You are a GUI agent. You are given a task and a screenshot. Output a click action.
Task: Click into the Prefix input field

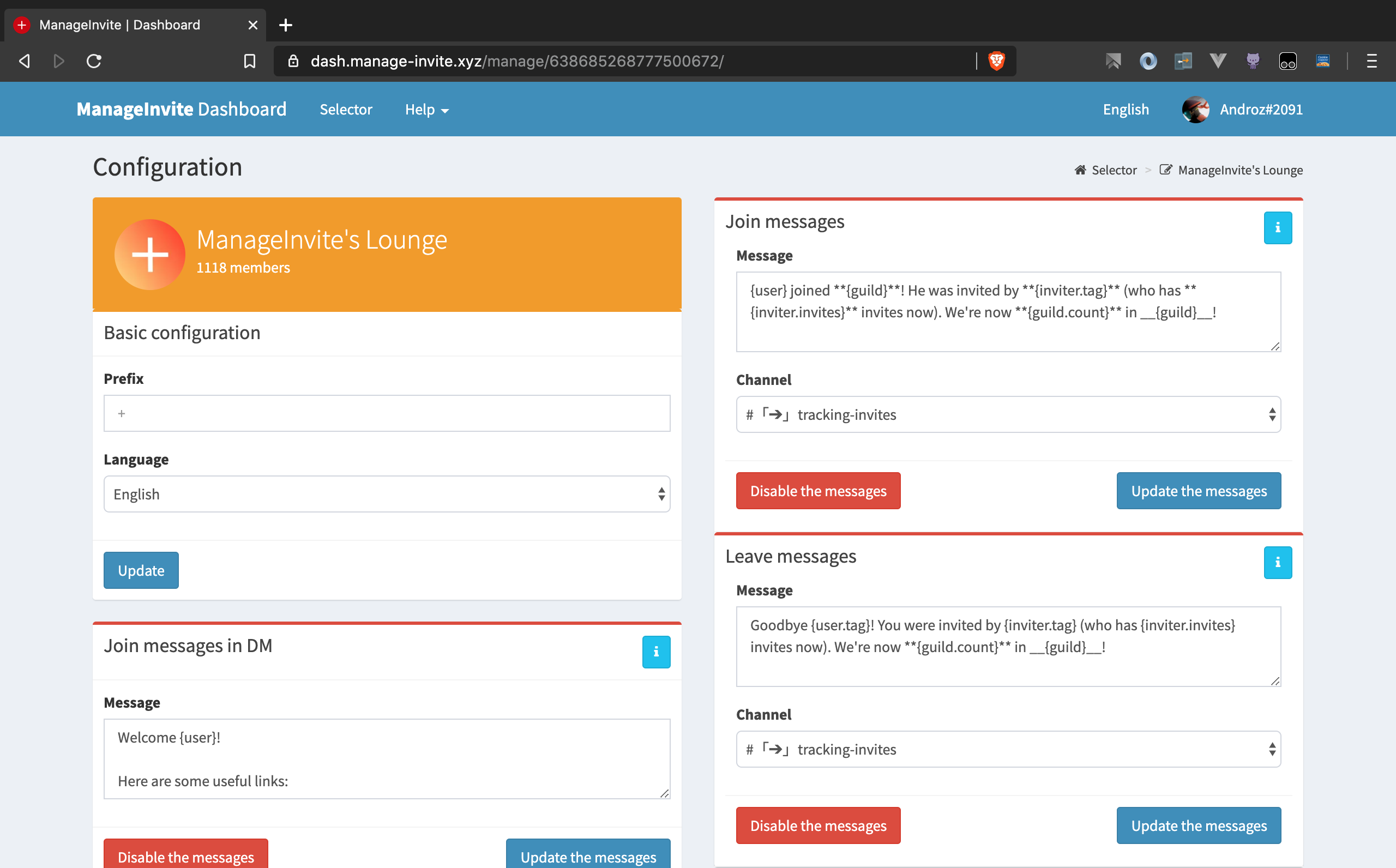386,413
